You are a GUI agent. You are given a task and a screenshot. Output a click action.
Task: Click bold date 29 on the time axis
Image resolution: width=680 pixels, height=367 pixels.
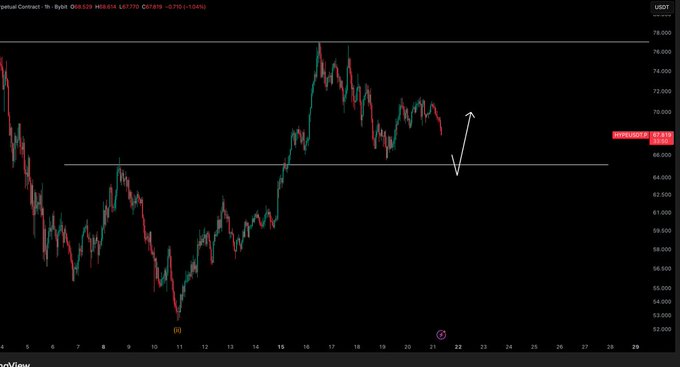[636, 347]
